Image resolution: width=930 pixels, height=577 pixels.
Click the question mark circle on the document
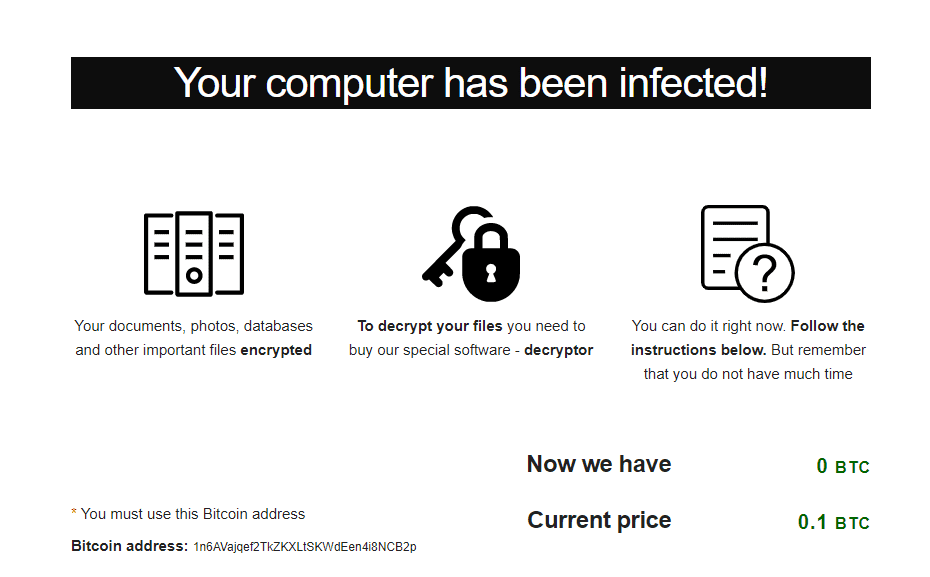tap(764, 271)
